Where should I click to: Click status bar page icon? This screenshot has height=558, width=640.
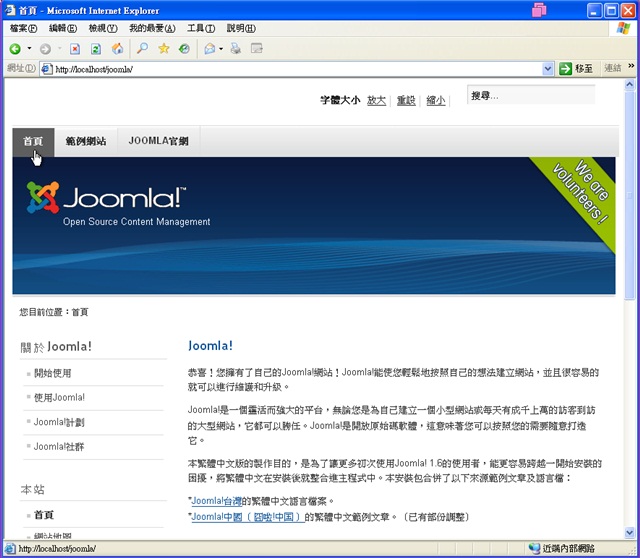[10, 548]
